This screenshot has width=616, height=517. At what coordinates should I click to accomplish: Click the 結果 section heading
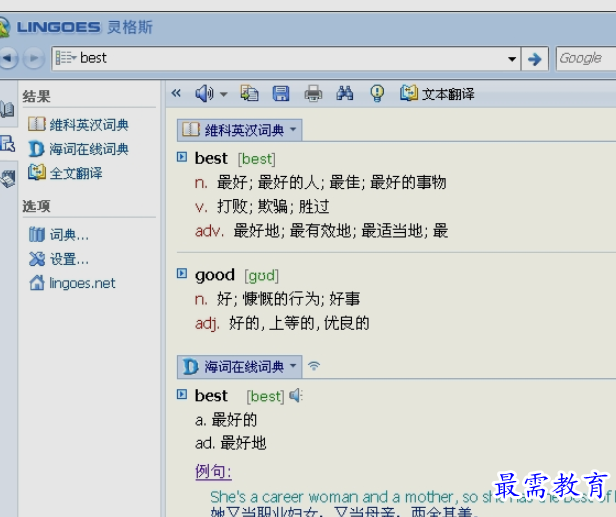tap(37, 96)
